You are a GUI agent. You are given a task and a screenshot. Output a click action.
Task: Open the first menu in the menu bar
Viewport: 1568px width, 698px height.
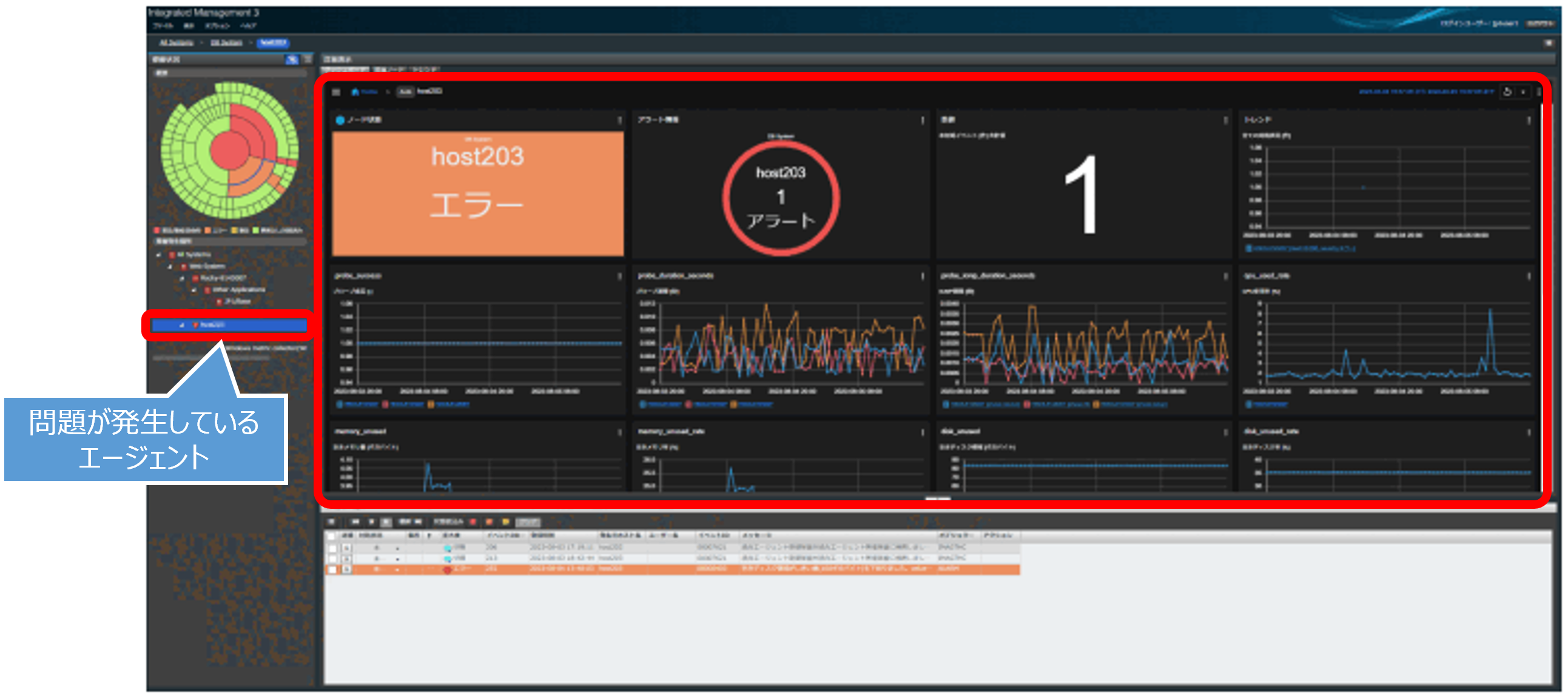tap(163, 25)
